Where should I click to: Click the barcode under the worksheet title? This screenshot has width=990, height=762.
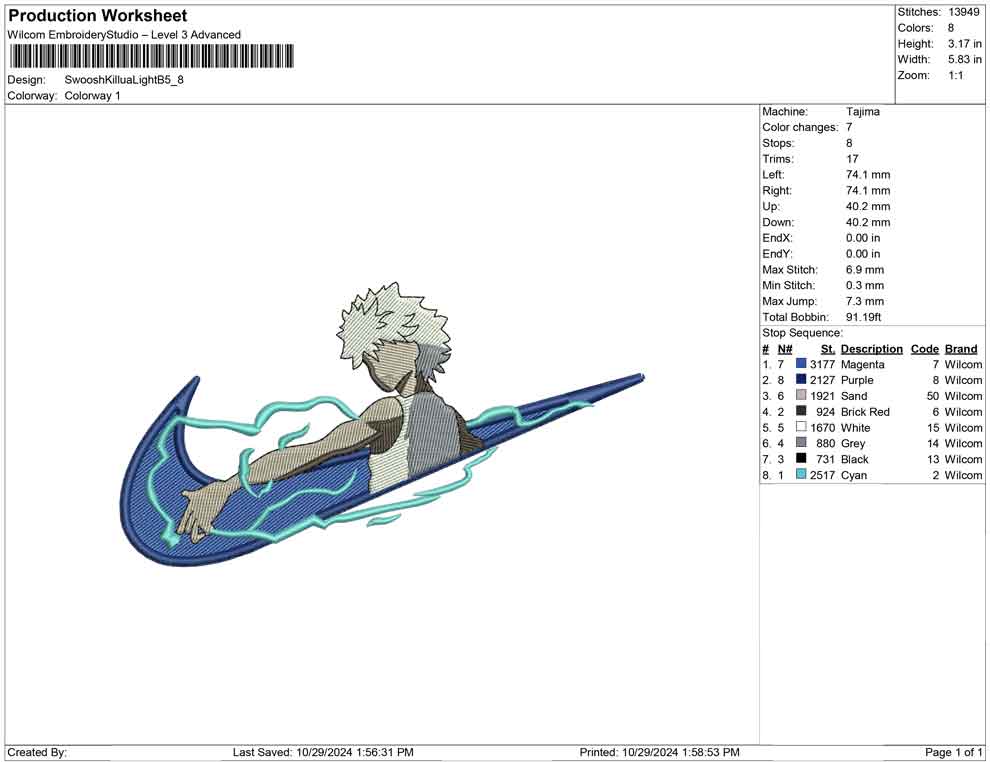(x=151, y=56)
